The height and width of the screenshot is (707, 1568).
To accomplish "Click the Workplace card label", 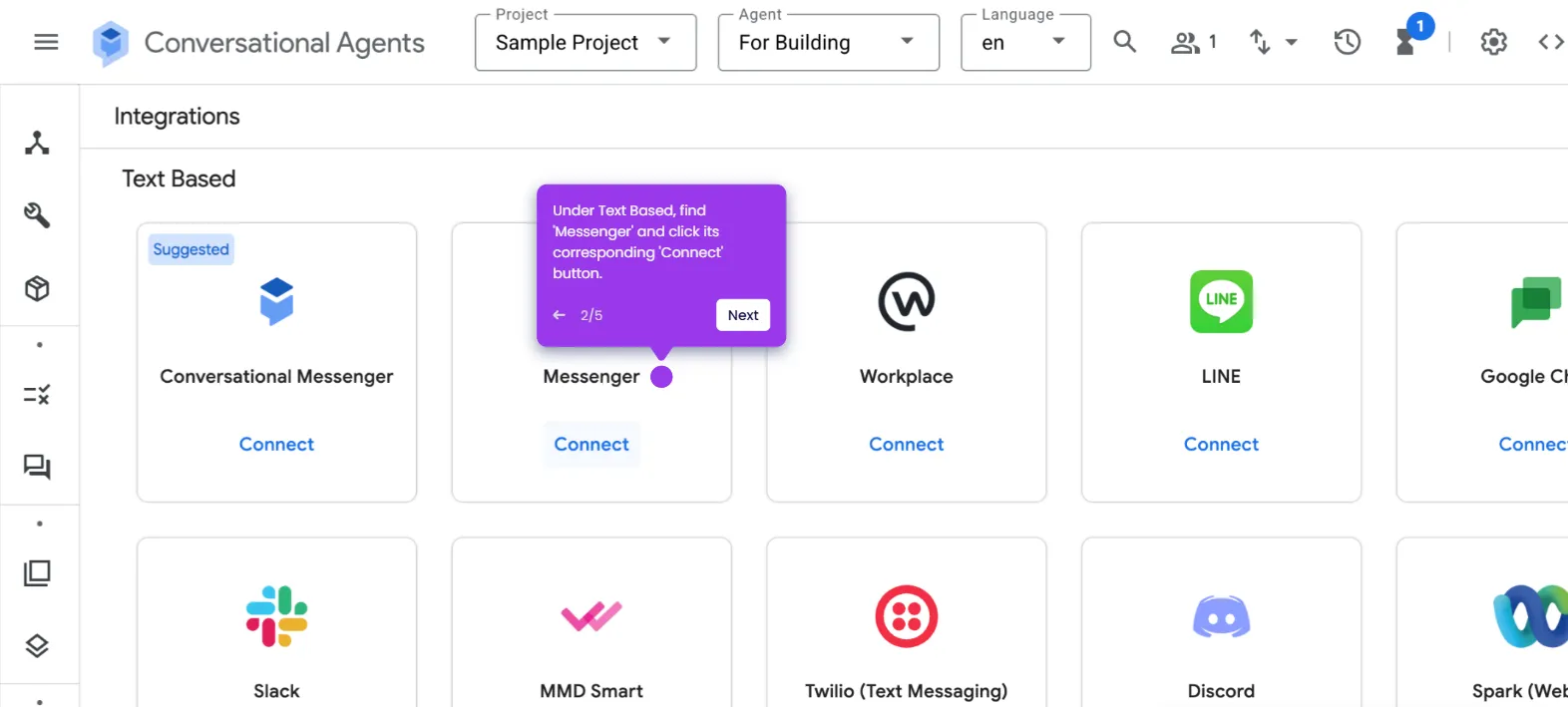I will point(906,377).
